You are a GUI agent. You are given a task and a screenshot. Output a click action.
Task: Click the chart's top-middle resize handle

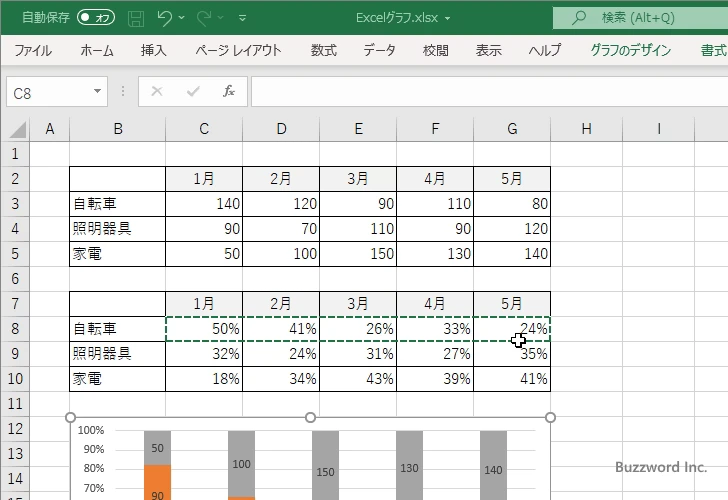311,417
